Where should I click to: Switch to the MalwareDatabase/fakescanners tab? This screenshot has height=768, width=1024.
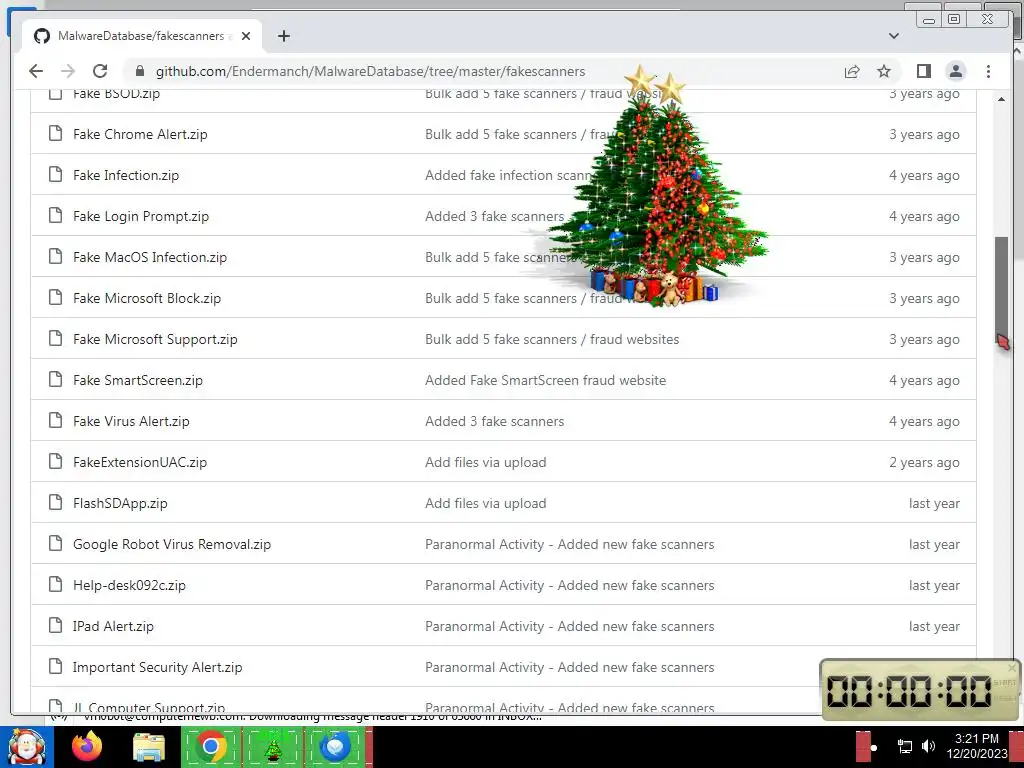(x=142, y=36)
